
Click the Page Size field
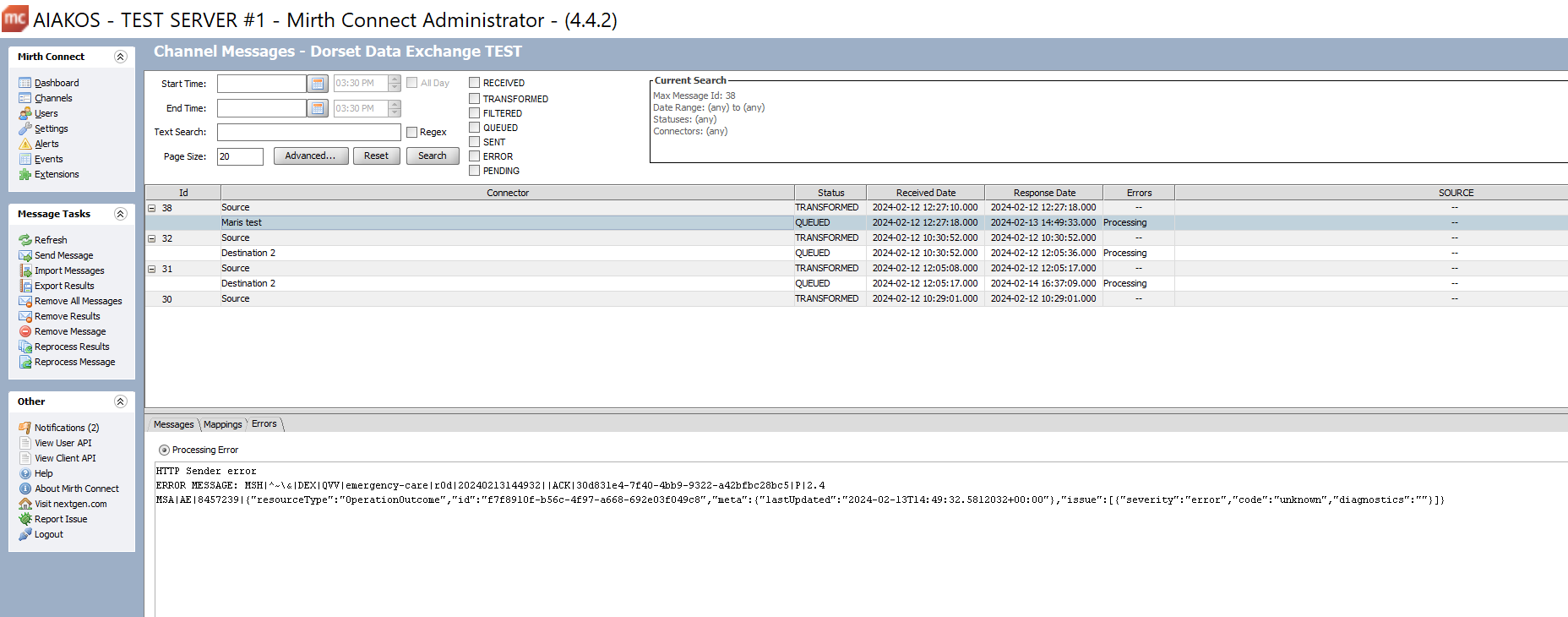click(240, 156)
